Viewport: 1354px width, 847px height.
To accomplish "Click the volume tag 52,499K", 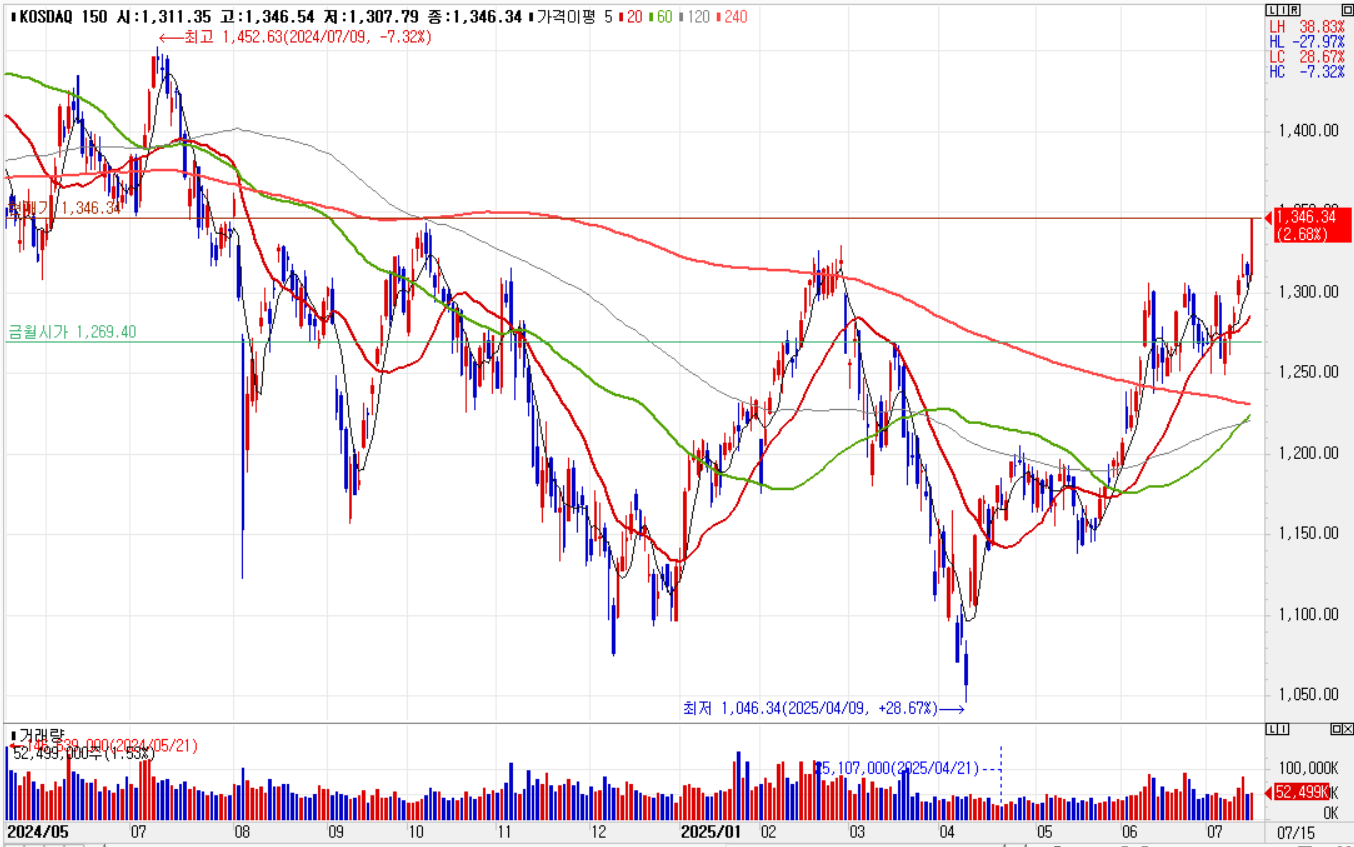I will coord(1306,793).
